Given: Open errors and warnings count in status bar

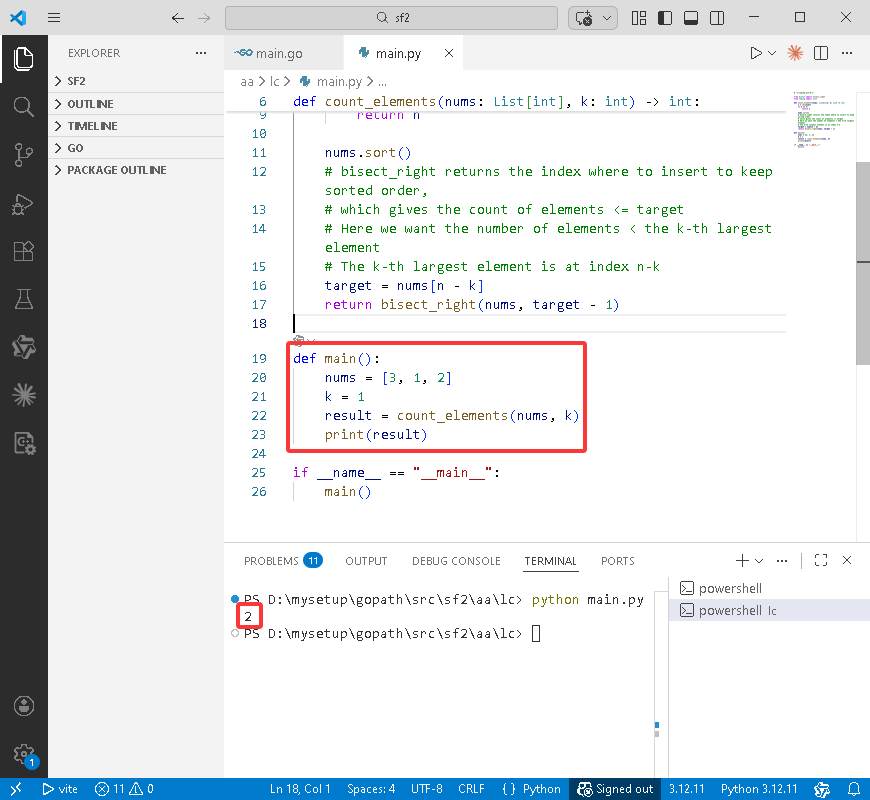Looking at the screenshot, I should point(124,789).
